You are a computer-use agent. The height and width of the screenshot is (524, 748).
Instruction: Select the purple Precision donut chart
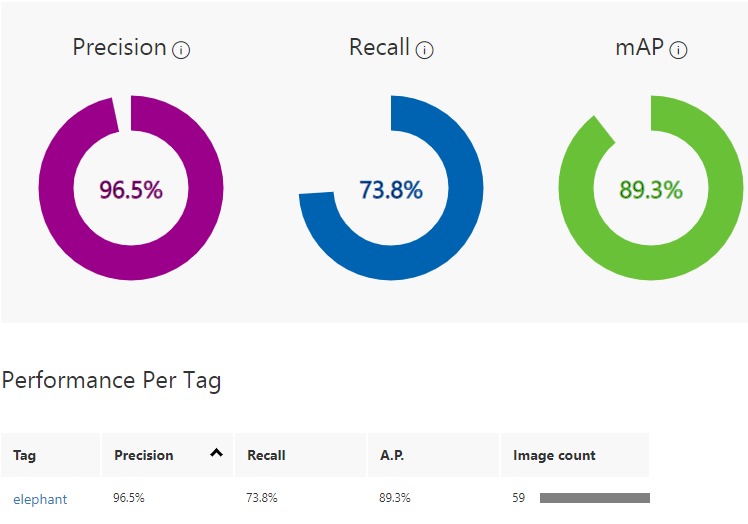(131, 188)
